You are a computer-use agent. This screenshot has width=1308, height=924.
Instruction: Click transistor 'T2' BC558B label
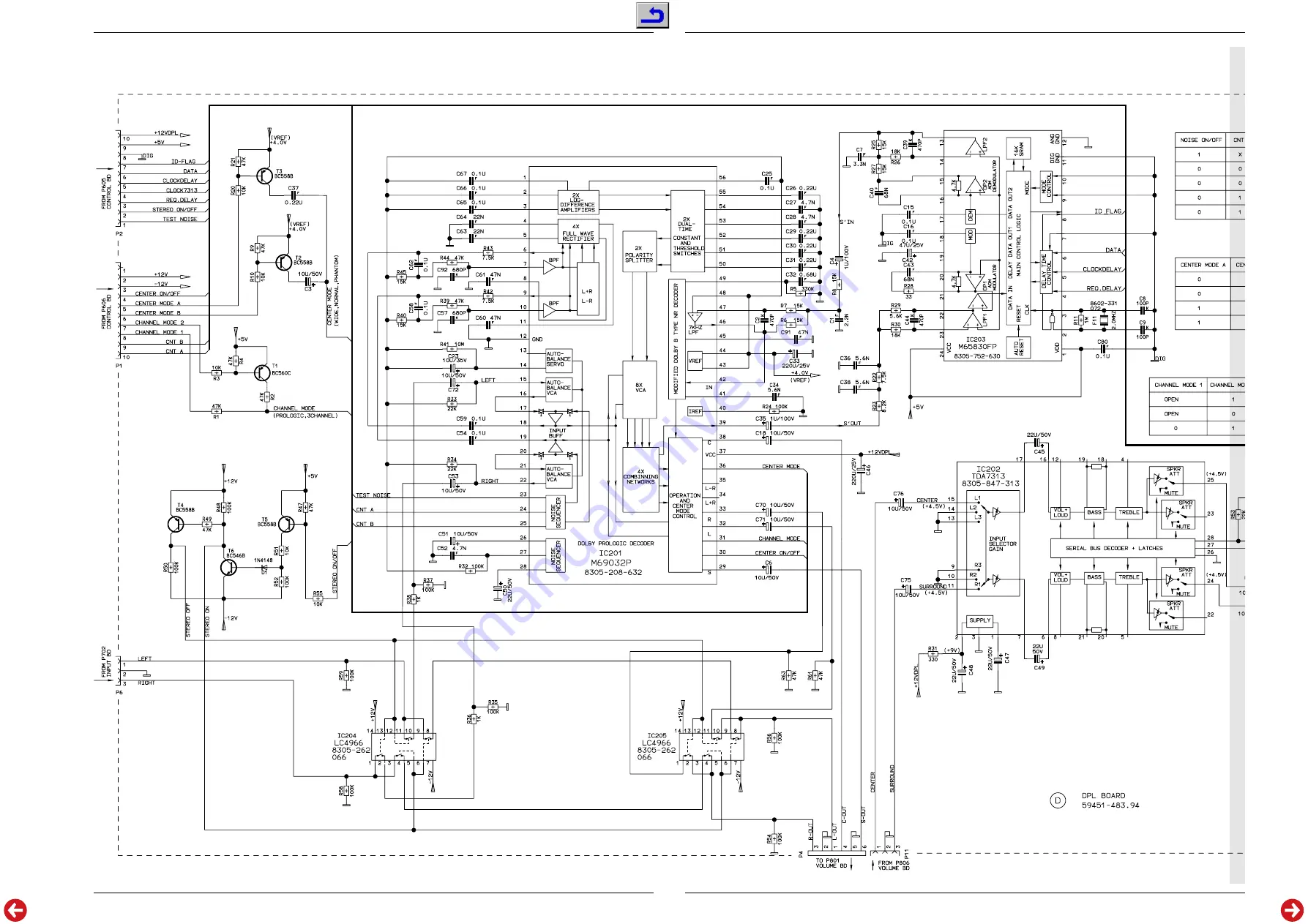click(x=303, y=260)
